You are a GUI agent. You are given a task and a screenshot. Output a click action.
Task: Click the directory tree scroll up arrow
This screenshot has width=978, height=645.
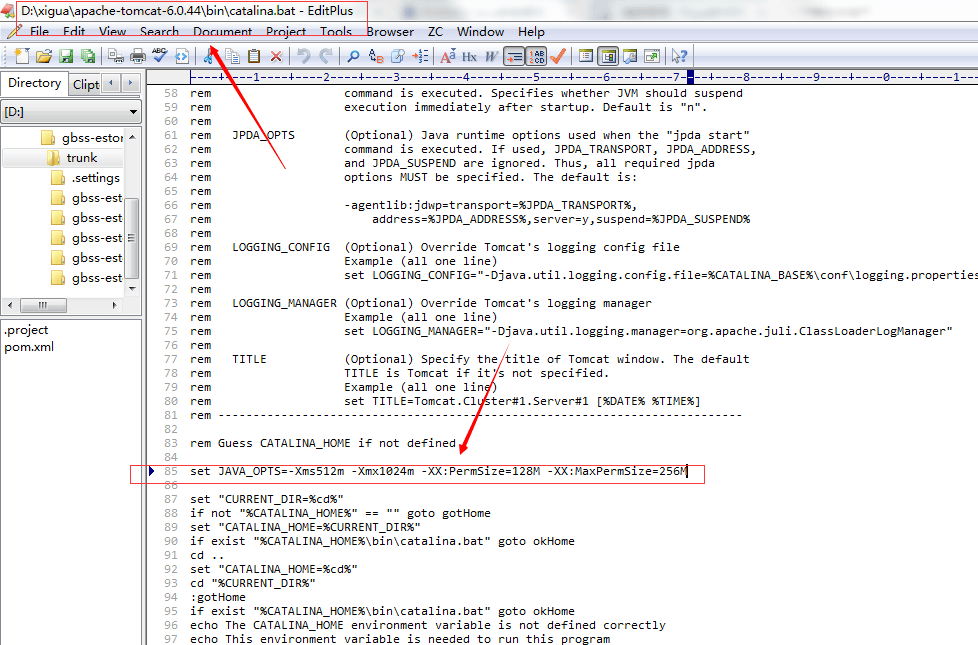tap(132, 137)
